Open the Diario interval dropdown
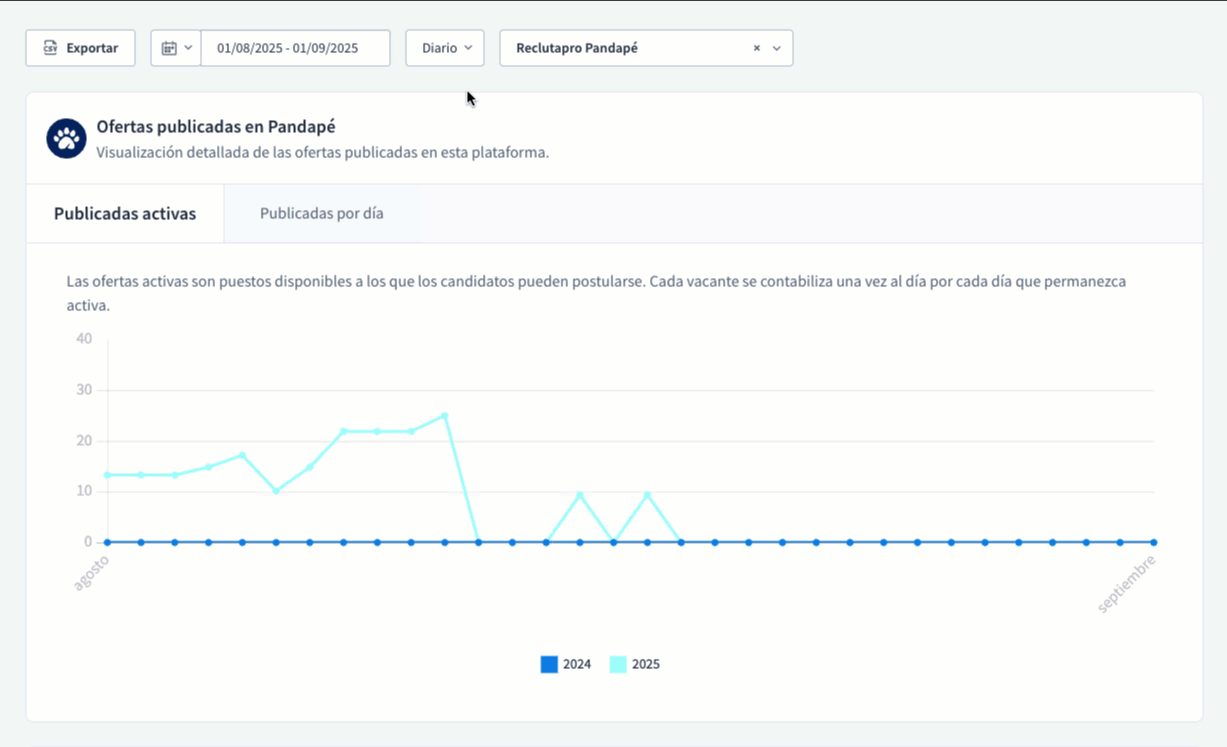Viewport: 1227px width, 747px height. [x=444, y=47]
